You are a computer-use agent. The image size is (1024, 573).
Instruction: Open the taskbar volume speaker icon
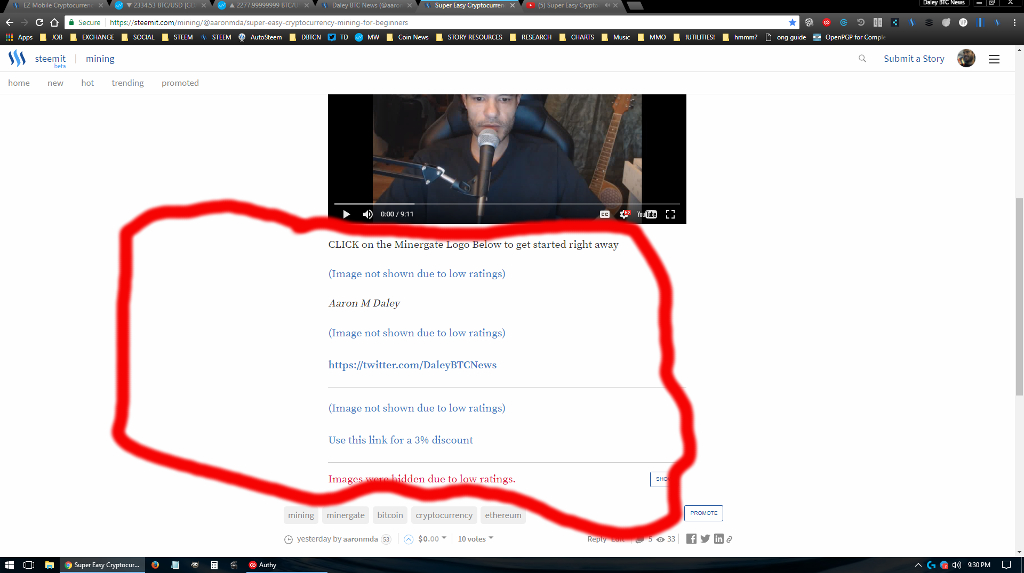click(x=956, y=565)
